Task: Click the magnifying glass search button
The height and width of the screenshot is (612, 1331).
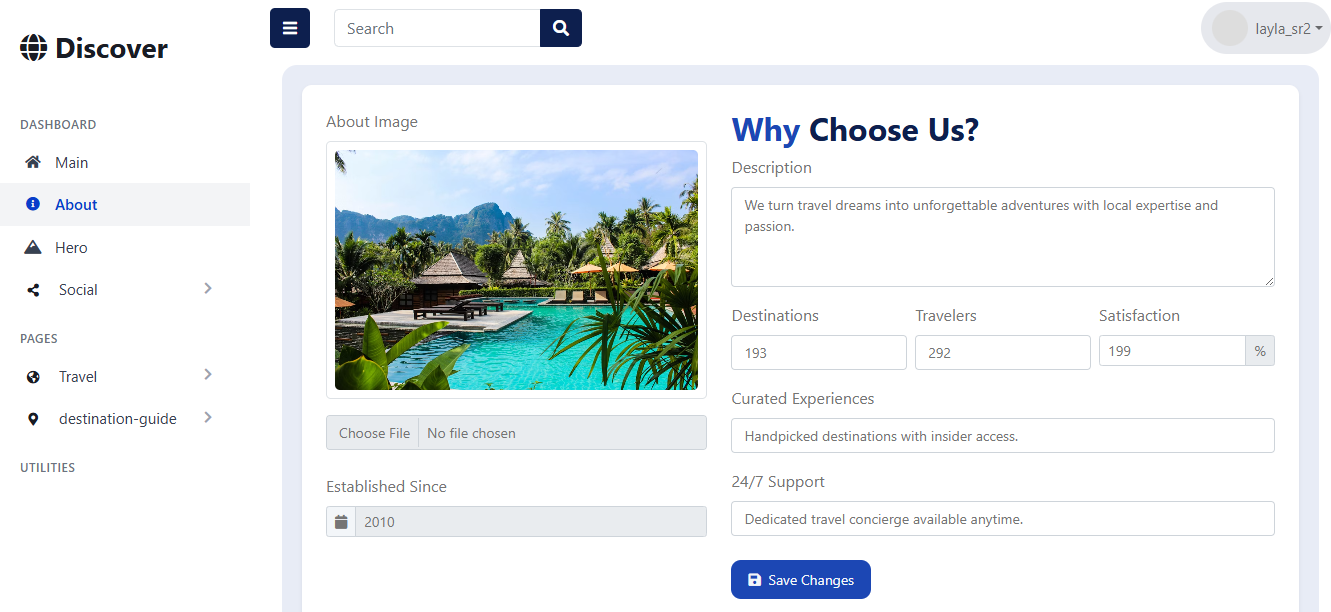Action: (561, 28)
